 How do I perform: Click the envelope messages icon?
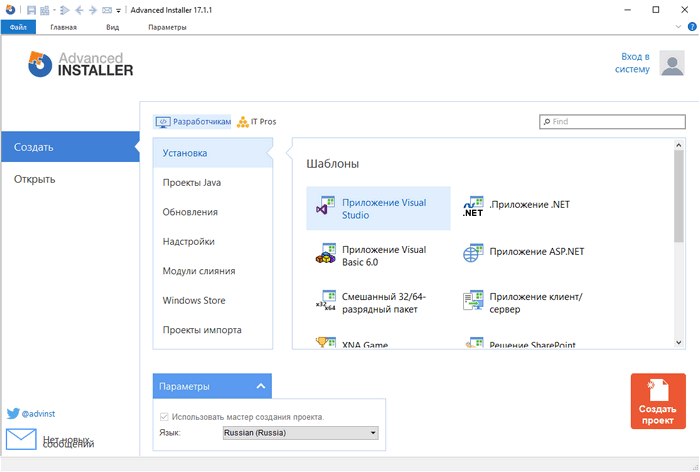coord(21,439)
